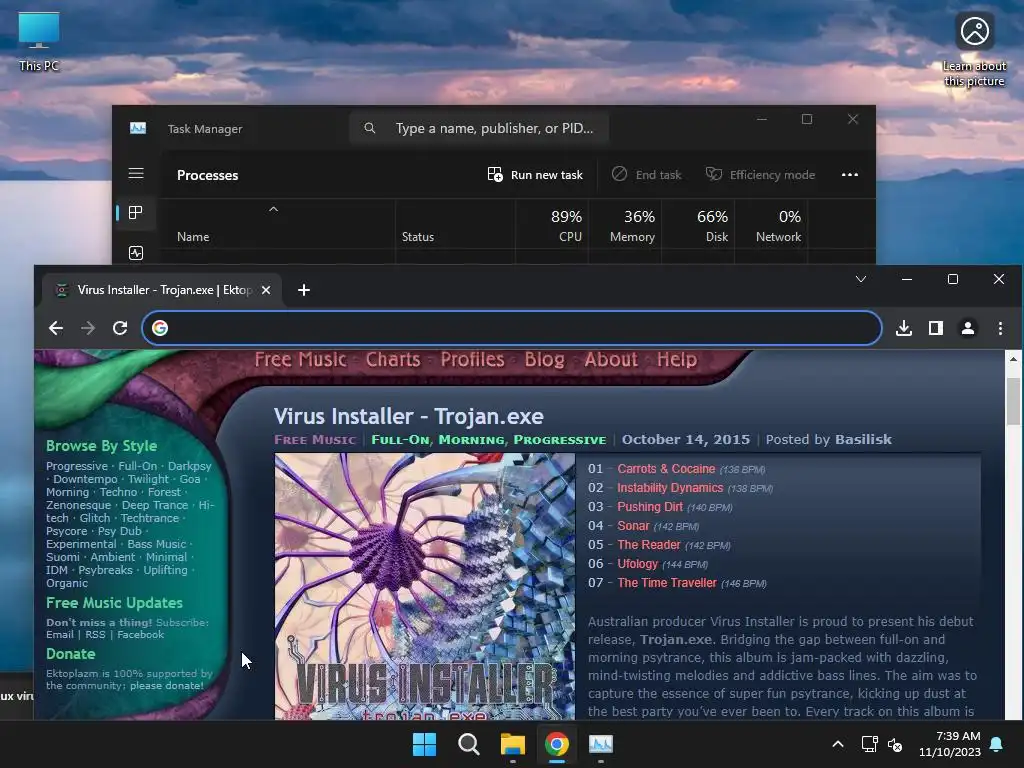Toggle Chrome side panel icon
This screenshot has width=1024, height=768.
(936, 328)
